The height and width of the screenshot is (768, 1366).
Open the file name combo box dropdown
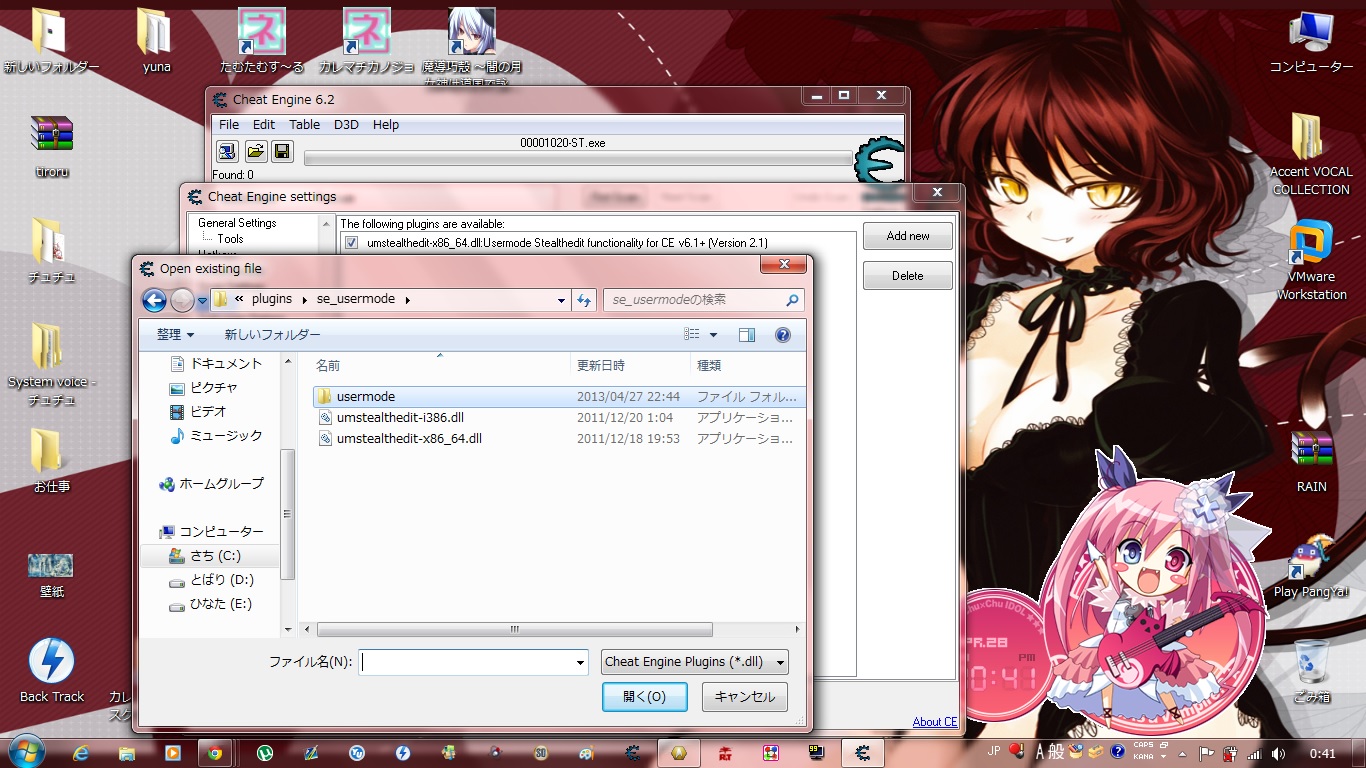pyautogui.click(x=580, y=662)
